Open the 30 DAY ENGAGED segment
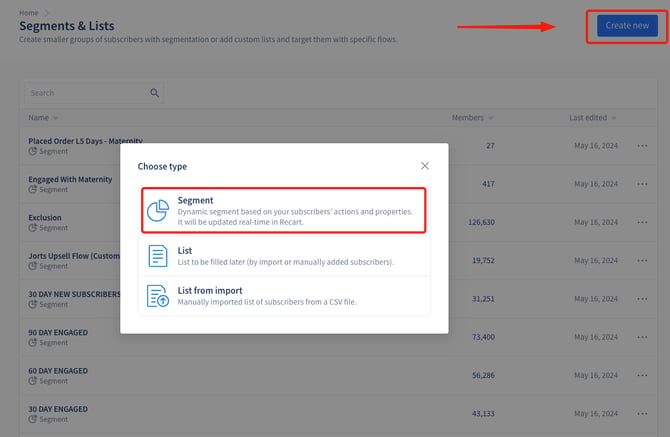670x437 pixels. click(x=58, y=409)
